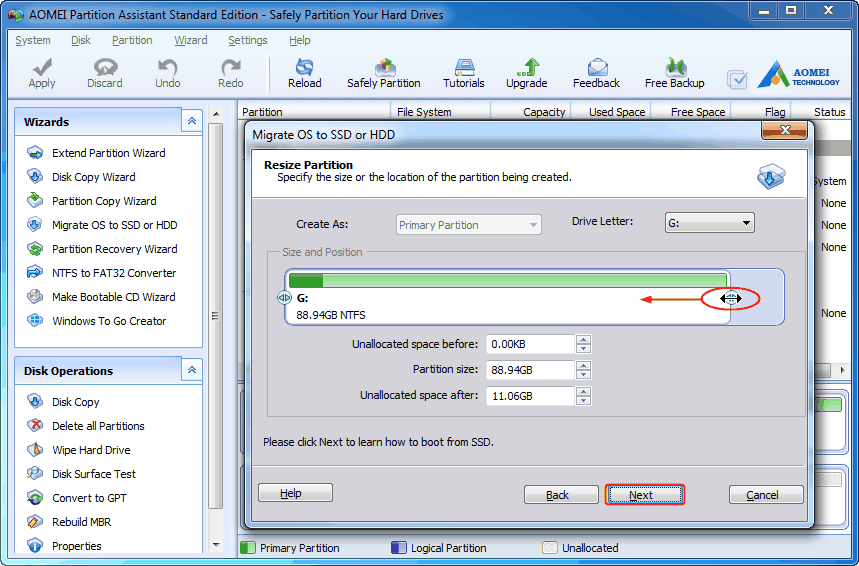Image resolution: width=859 pixels, height=566 pixels.
Task: Click the checkbox icon beside AOMEI logo
Action: tap(737, 80)
